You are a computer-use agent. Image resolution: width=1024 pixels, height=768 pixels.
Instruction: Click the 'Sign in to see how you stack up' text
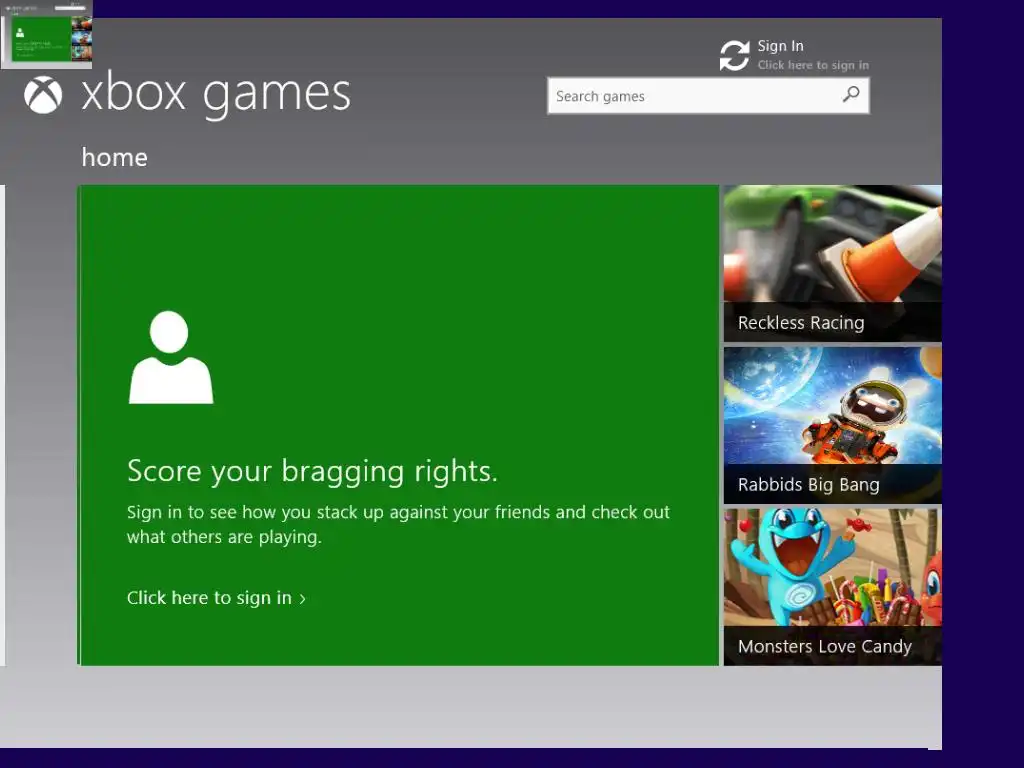click(398, 524)
